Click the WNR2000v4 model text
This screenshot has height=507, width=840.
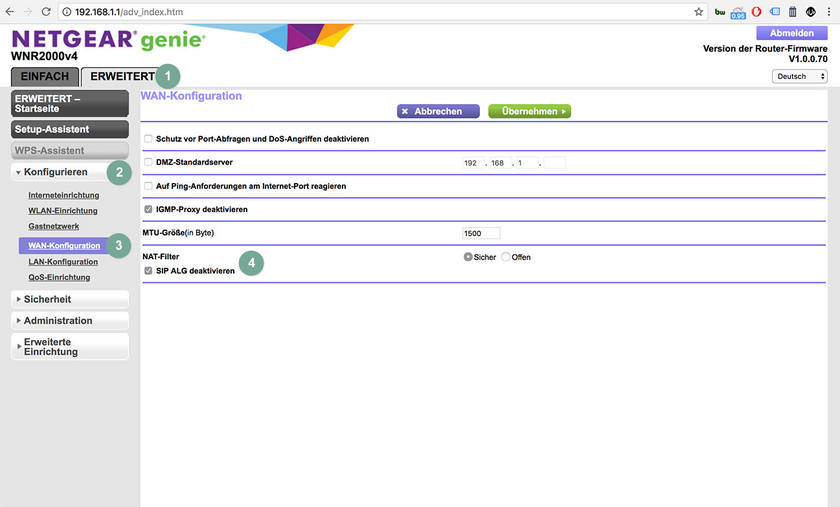[x=44, y=56]
